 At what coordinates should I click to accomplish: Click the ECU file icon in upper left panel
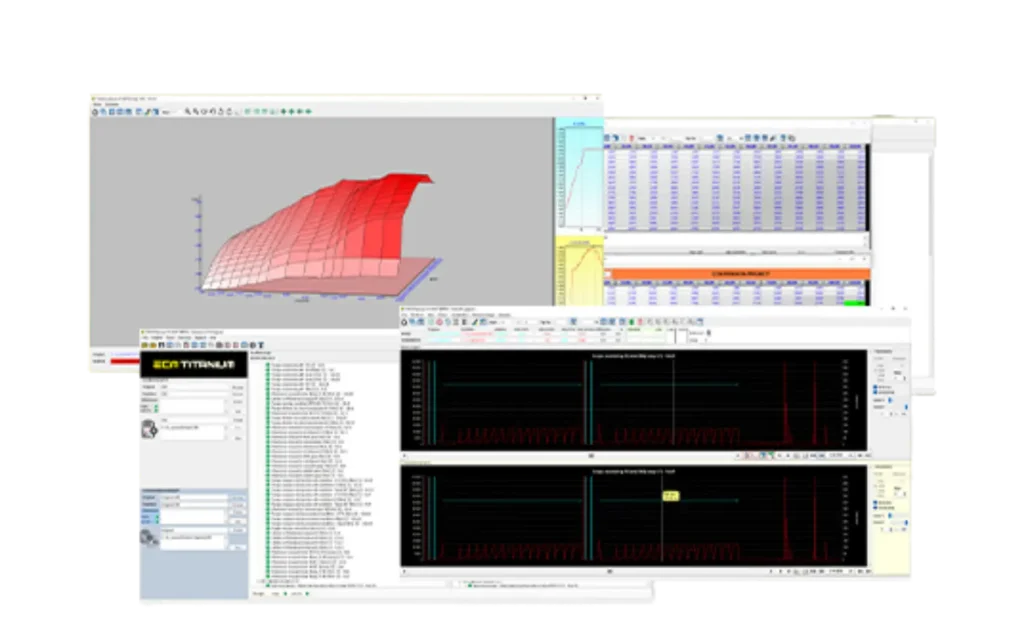(147, 428)
